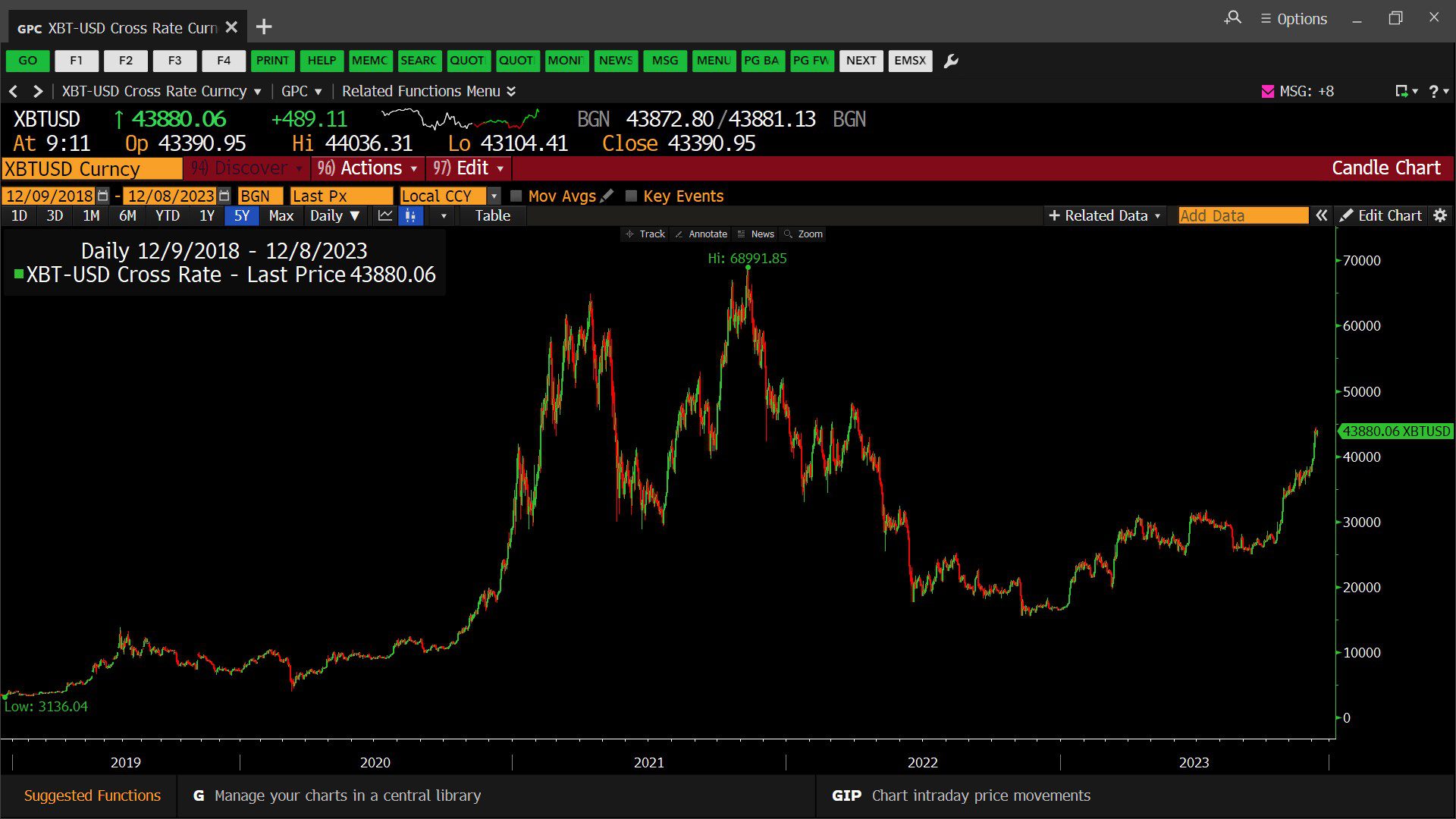Click the 43880.06 XBTUSD price marker
The height and width of the screenshot is (819, 1456).
click(1396, 431)
